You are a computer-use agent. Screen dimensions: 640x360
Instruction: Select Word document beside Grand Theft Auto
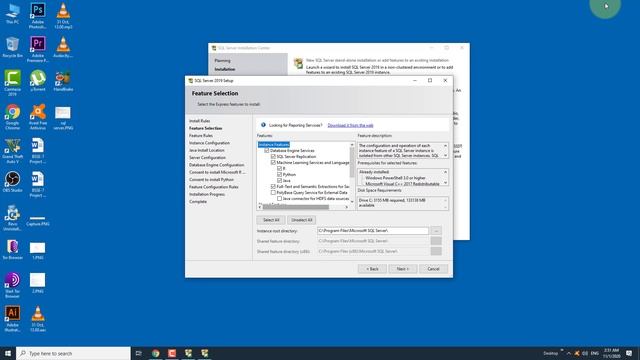38,151
